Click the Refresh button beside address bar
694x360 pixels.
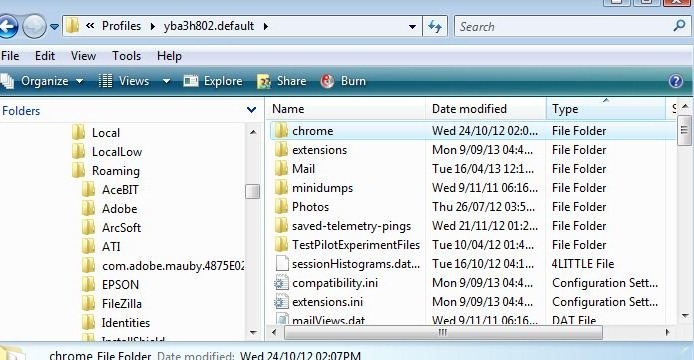[435, 27]
